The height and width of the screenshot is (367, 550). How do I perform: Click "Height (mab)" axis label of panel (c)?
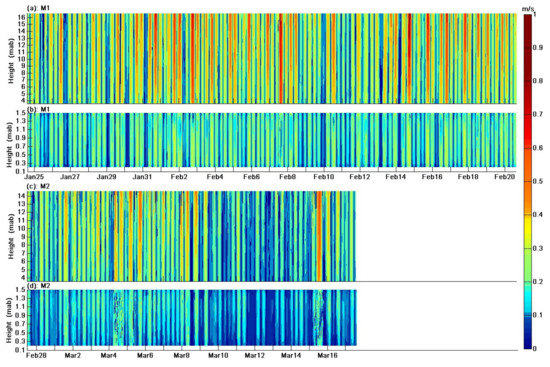tap(11, 236)
